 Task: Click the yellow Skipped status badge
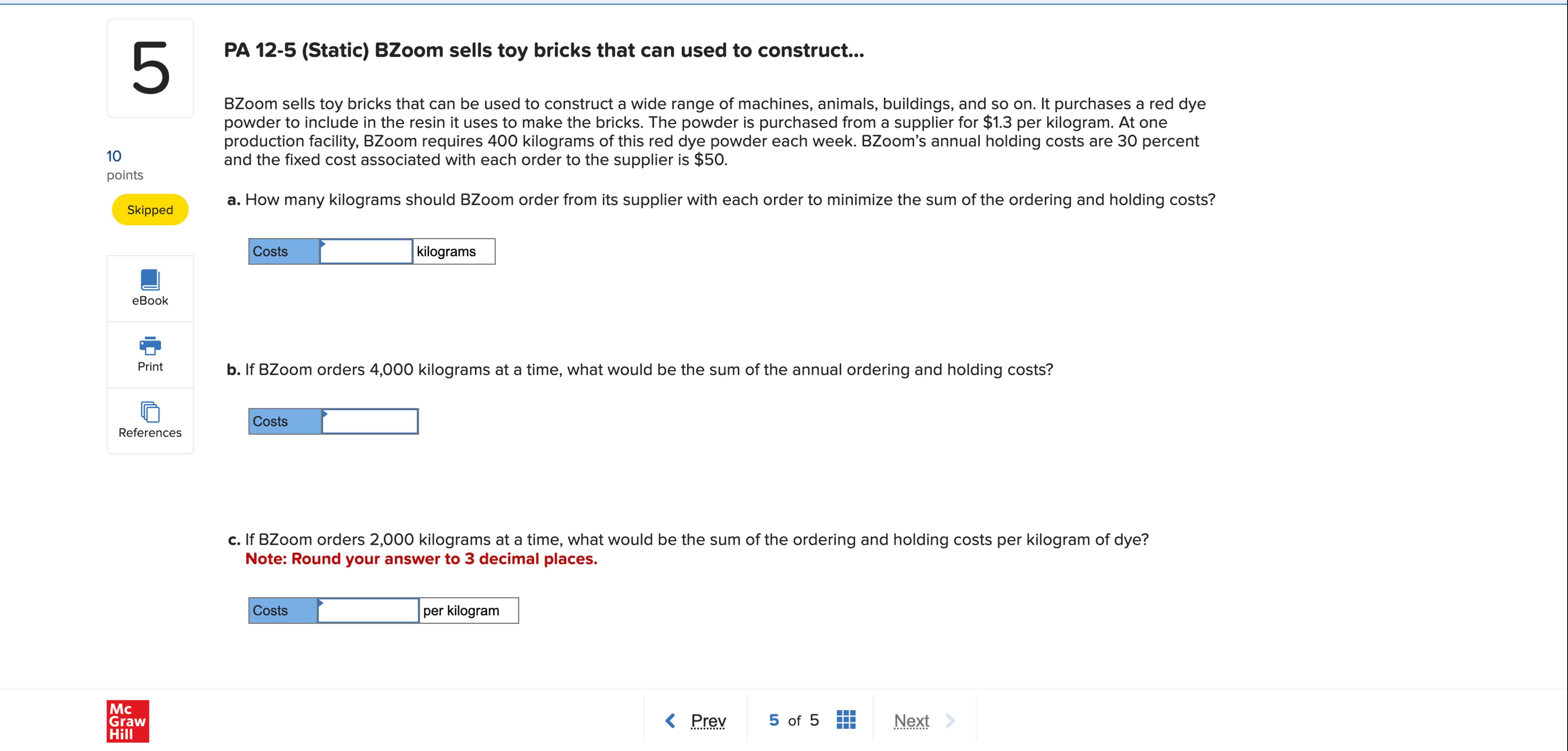[150, 209]
